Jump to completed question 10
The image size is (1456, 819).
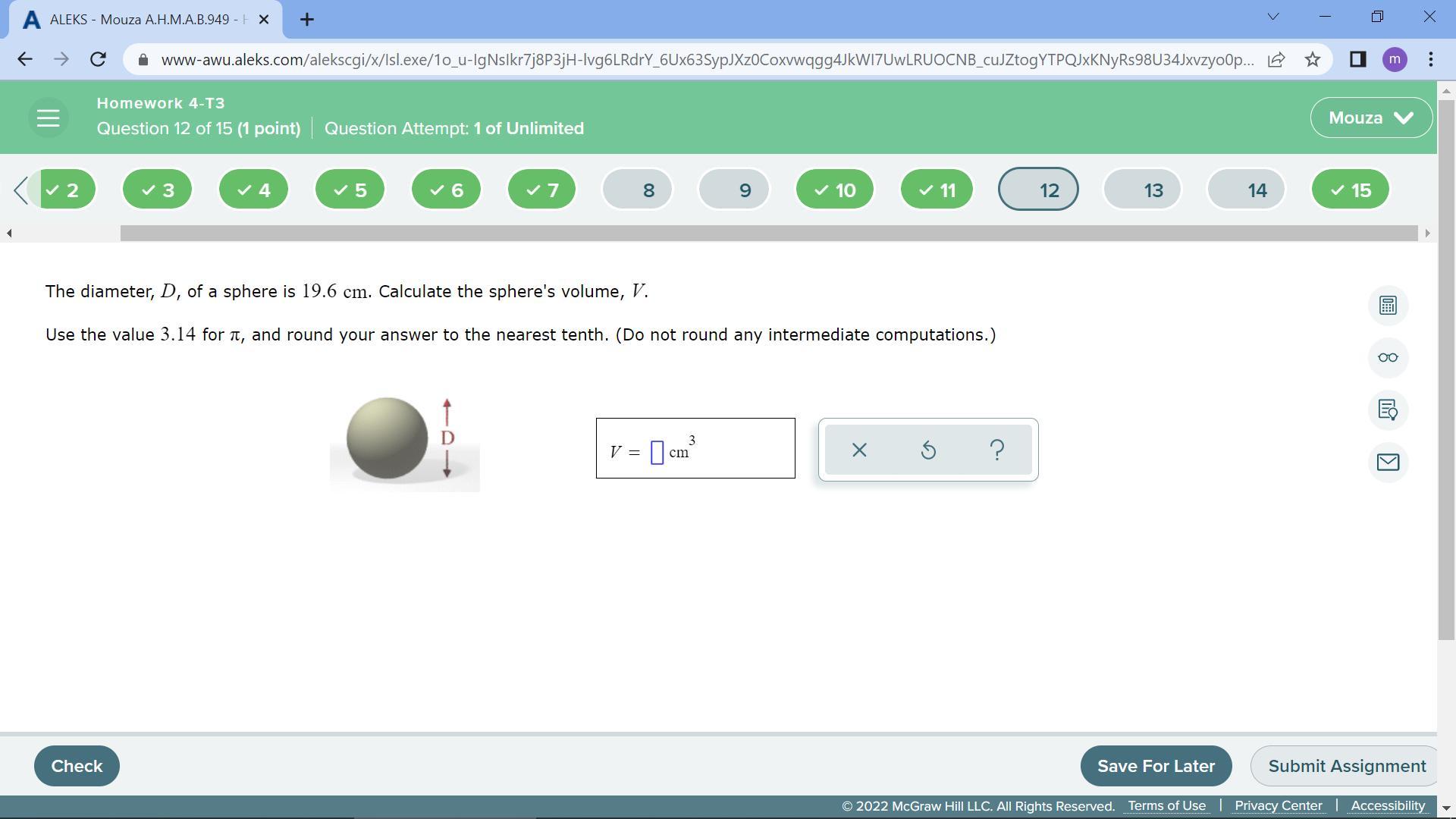[x=834, y=190]
